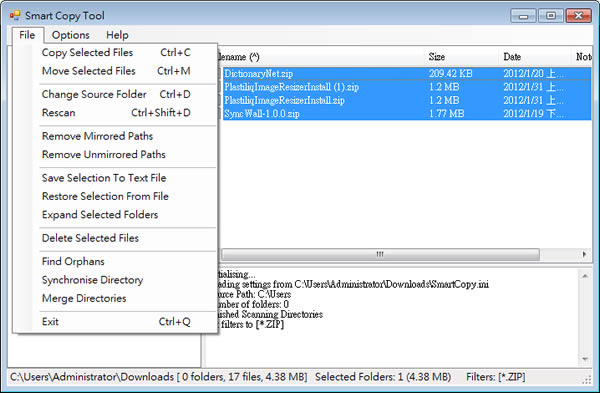Choose Delete Selected Files

click(x=116, y=238)
